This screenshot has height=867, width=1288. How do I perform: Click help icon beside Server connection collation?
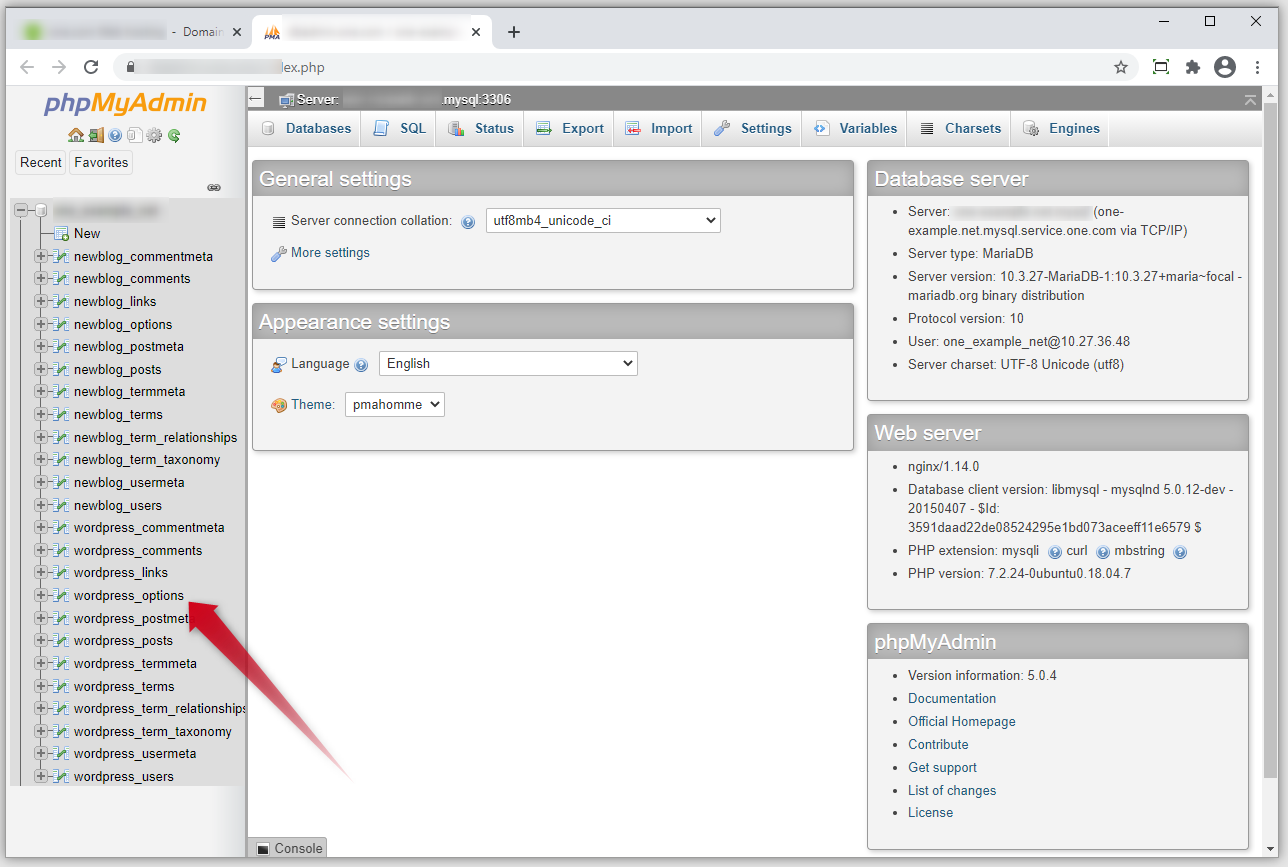(468, 222)
